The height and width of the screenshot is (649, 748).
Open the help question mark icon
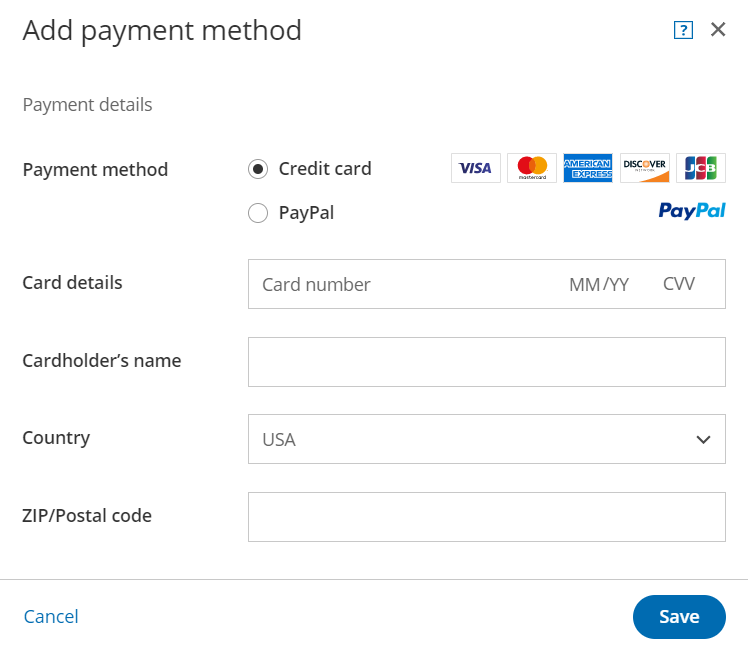[683, 30]
